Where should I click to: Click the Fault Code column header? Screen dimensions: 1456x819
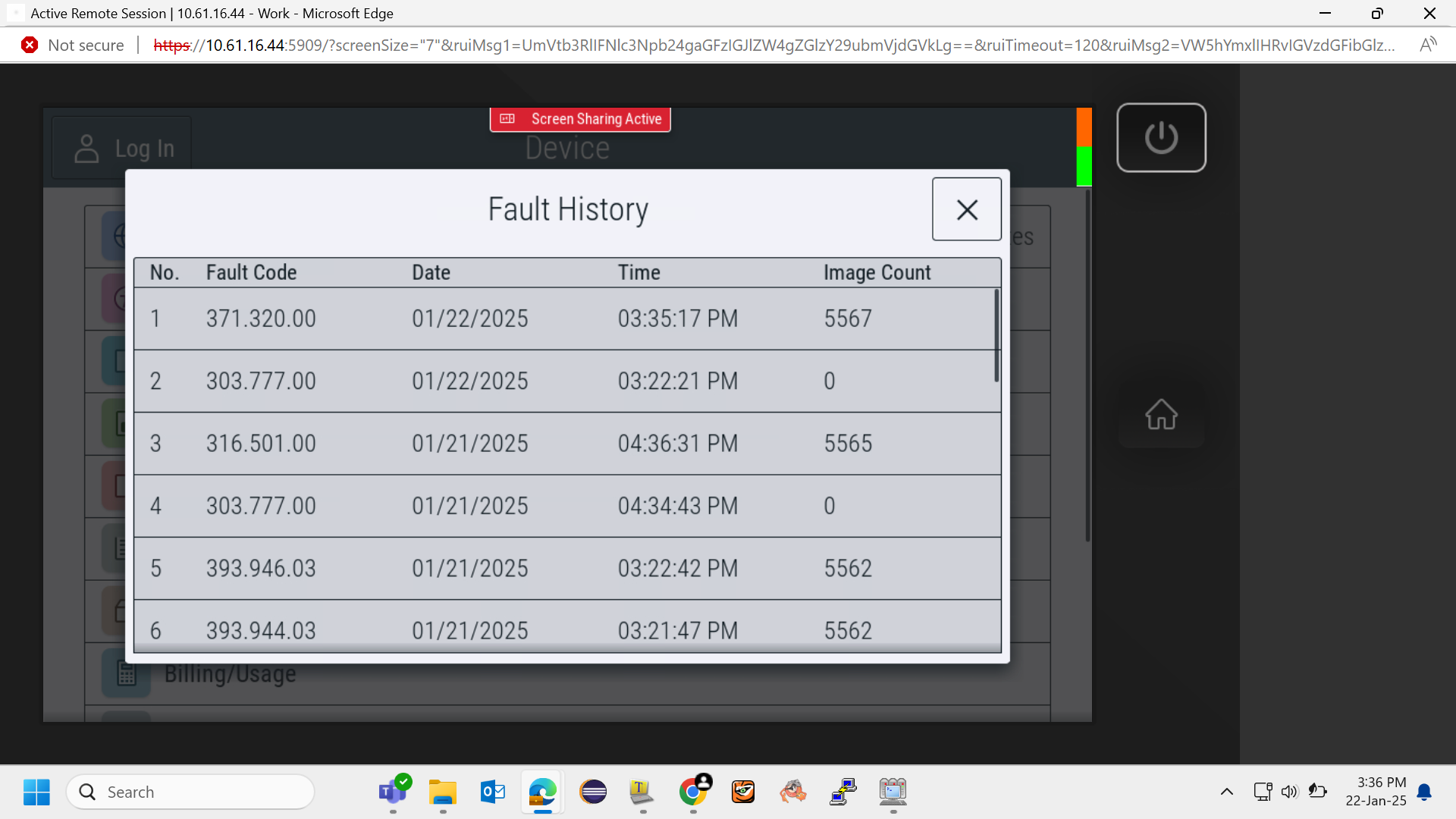[x=251, y=272]
